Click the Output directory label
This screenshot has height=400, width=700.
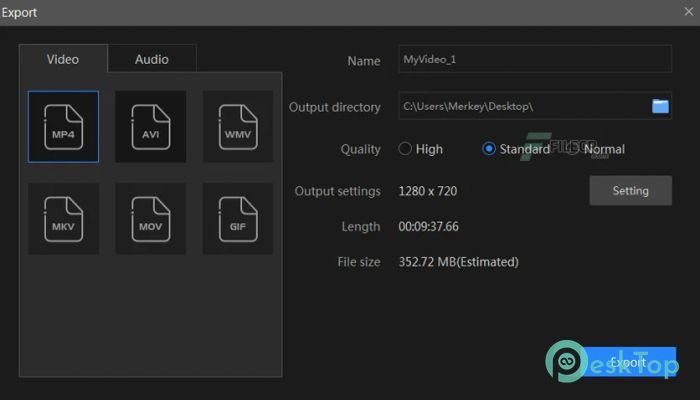point(335,107)
